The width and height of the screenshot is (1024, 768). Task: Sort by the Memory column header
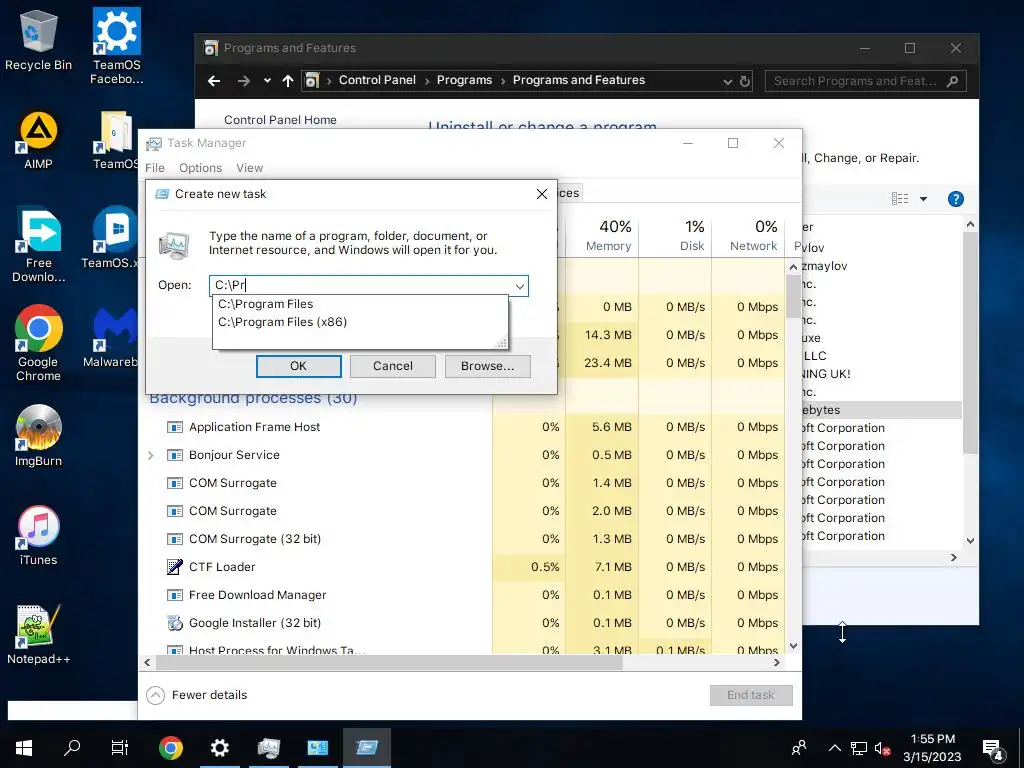tap(608, 236)
